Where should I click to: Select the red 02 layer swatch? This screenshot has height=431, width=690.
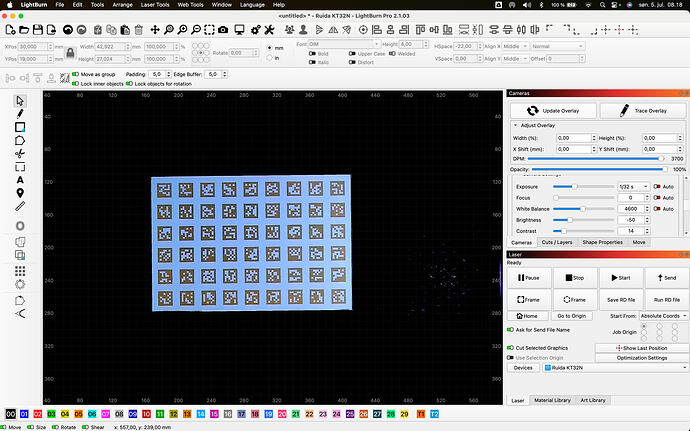pos(38,414)
